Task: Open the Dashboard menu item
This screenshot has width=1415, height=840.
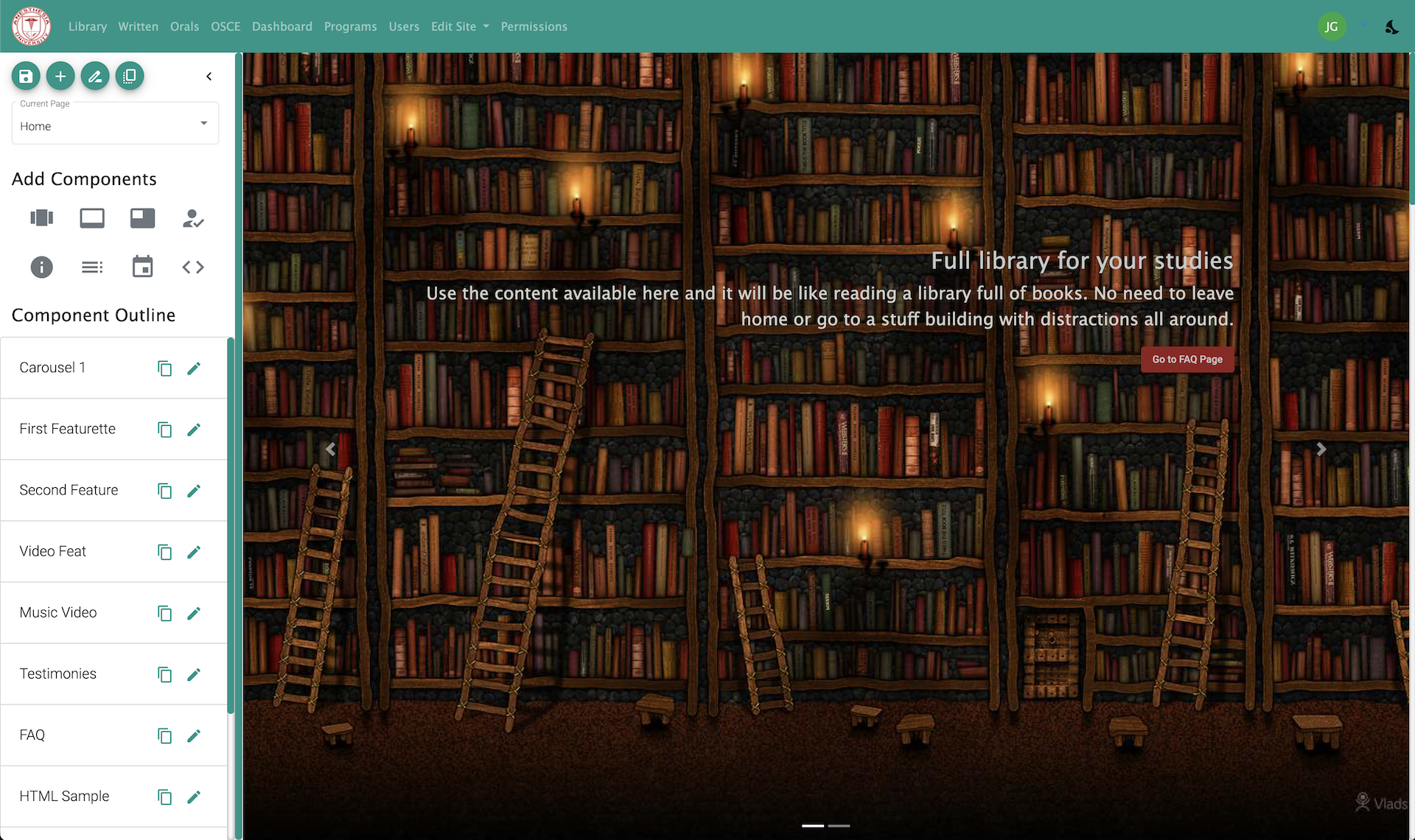Action: point(282,27)
